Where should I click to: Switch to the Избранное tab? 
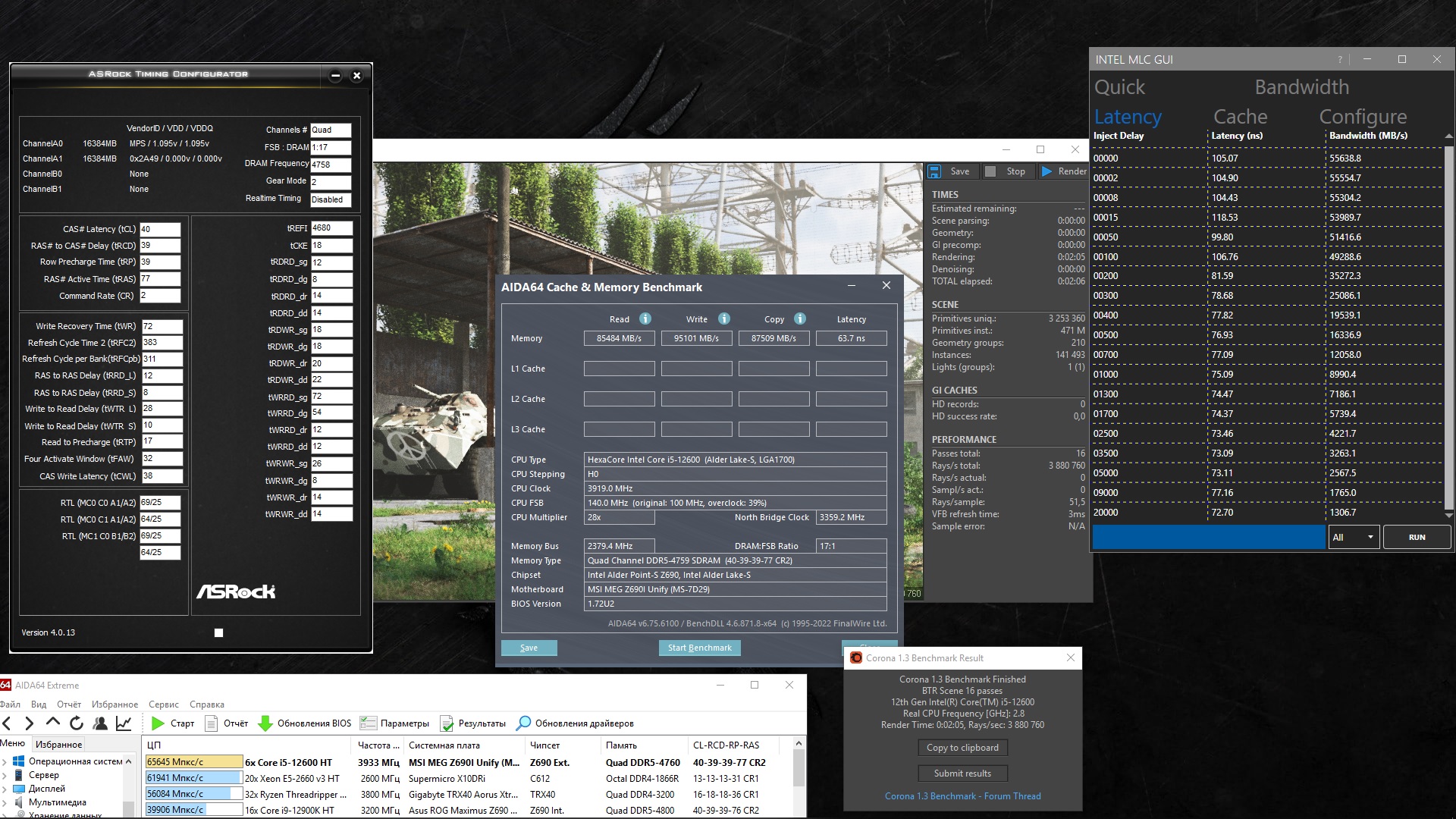pyautogui.click(x=59, y=745)
